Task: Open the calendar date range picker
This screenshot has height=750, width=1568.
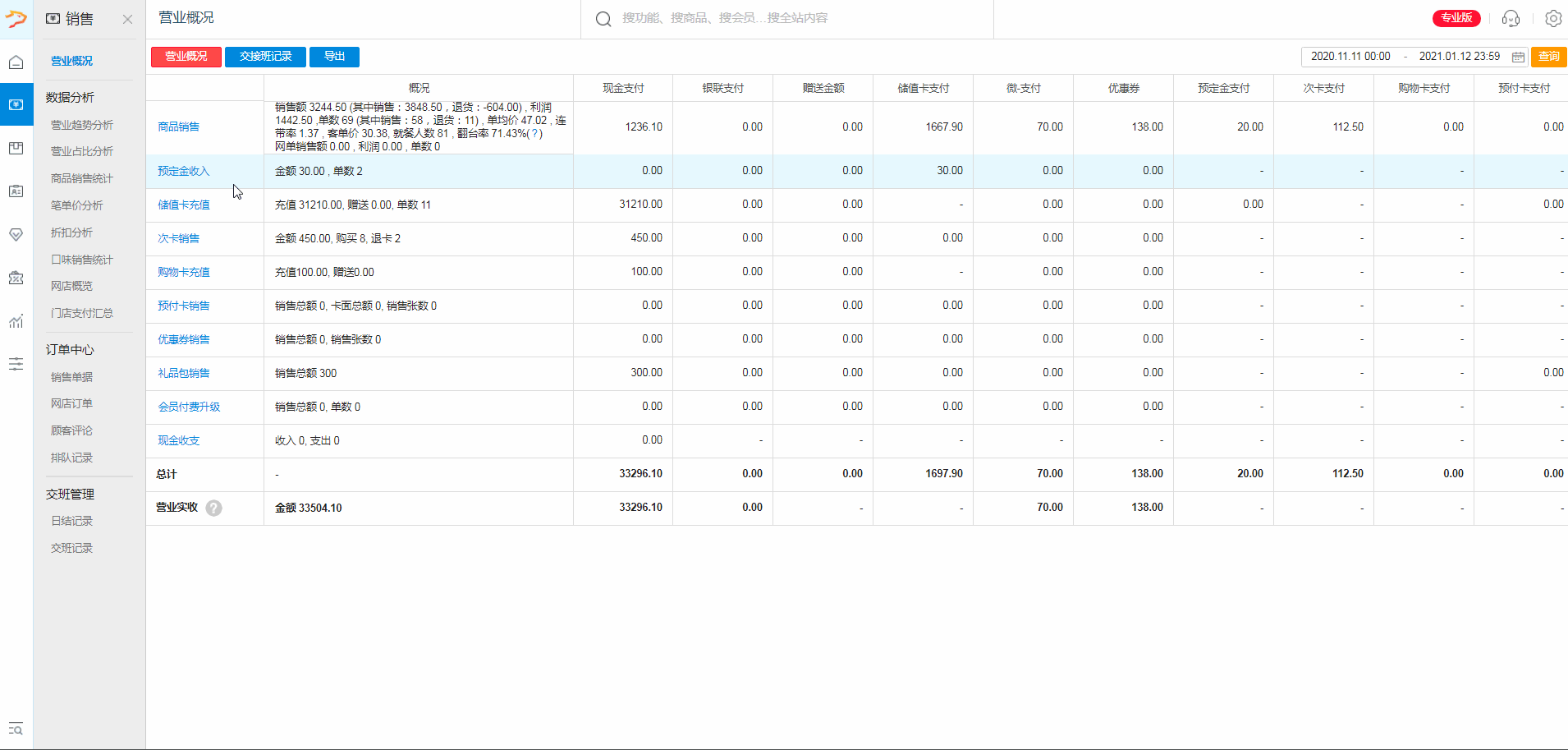Action: pos(1518,57)
